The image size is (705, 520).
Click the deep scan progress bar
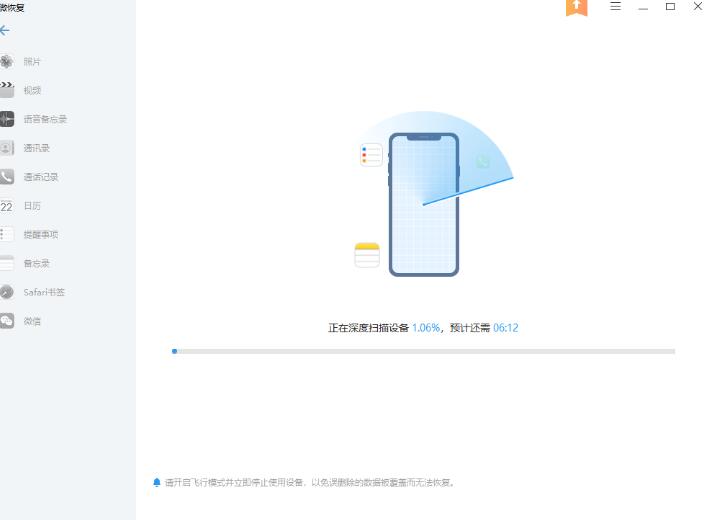coord(423,351)
